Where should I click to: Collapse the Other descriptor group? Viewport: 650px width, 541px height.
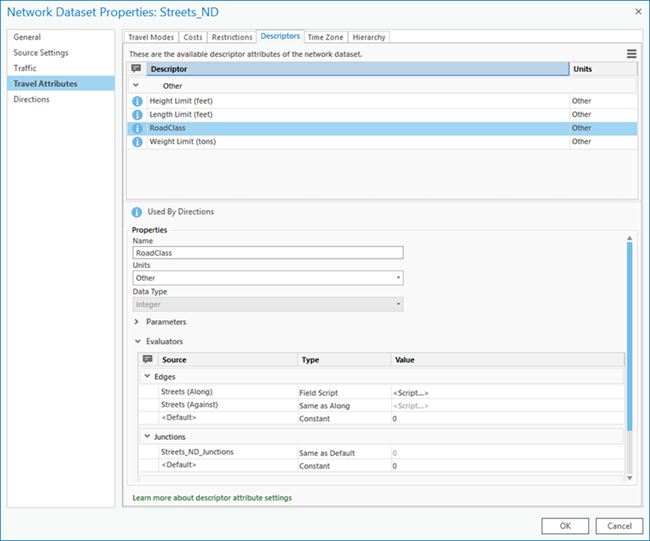[x=137, y=86]
